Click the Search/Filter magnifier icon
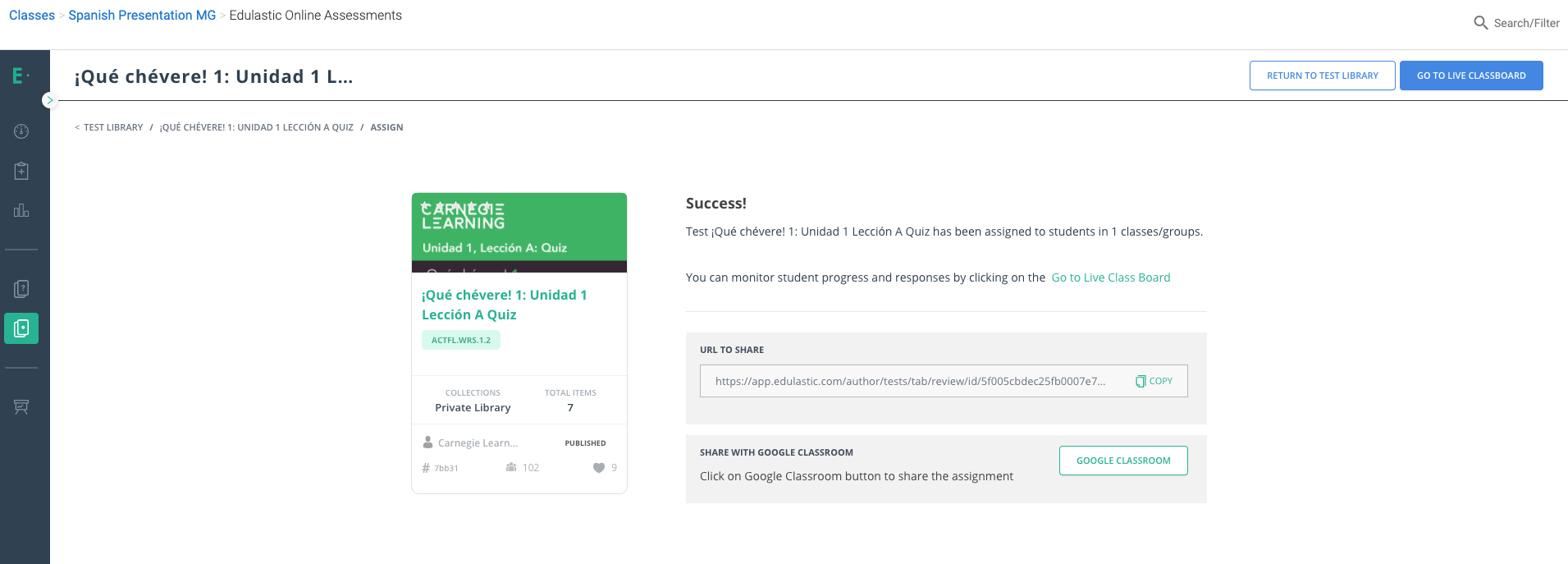Screen dimensions: 1568x564 pyautogui.click(x=1480, y=23)
